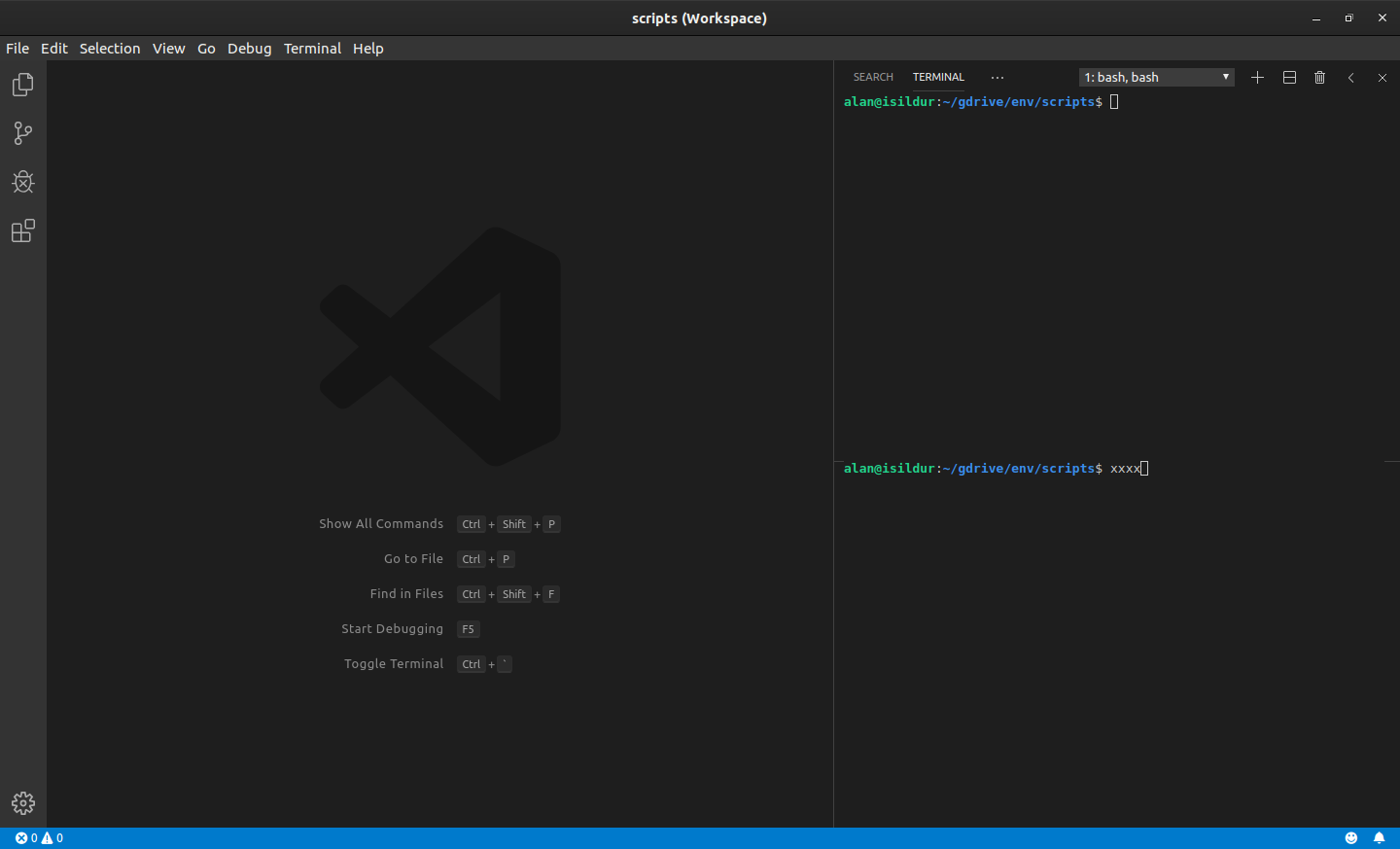
Task: Open the Explorer sidebar icon
Action: tap(22, 85)
